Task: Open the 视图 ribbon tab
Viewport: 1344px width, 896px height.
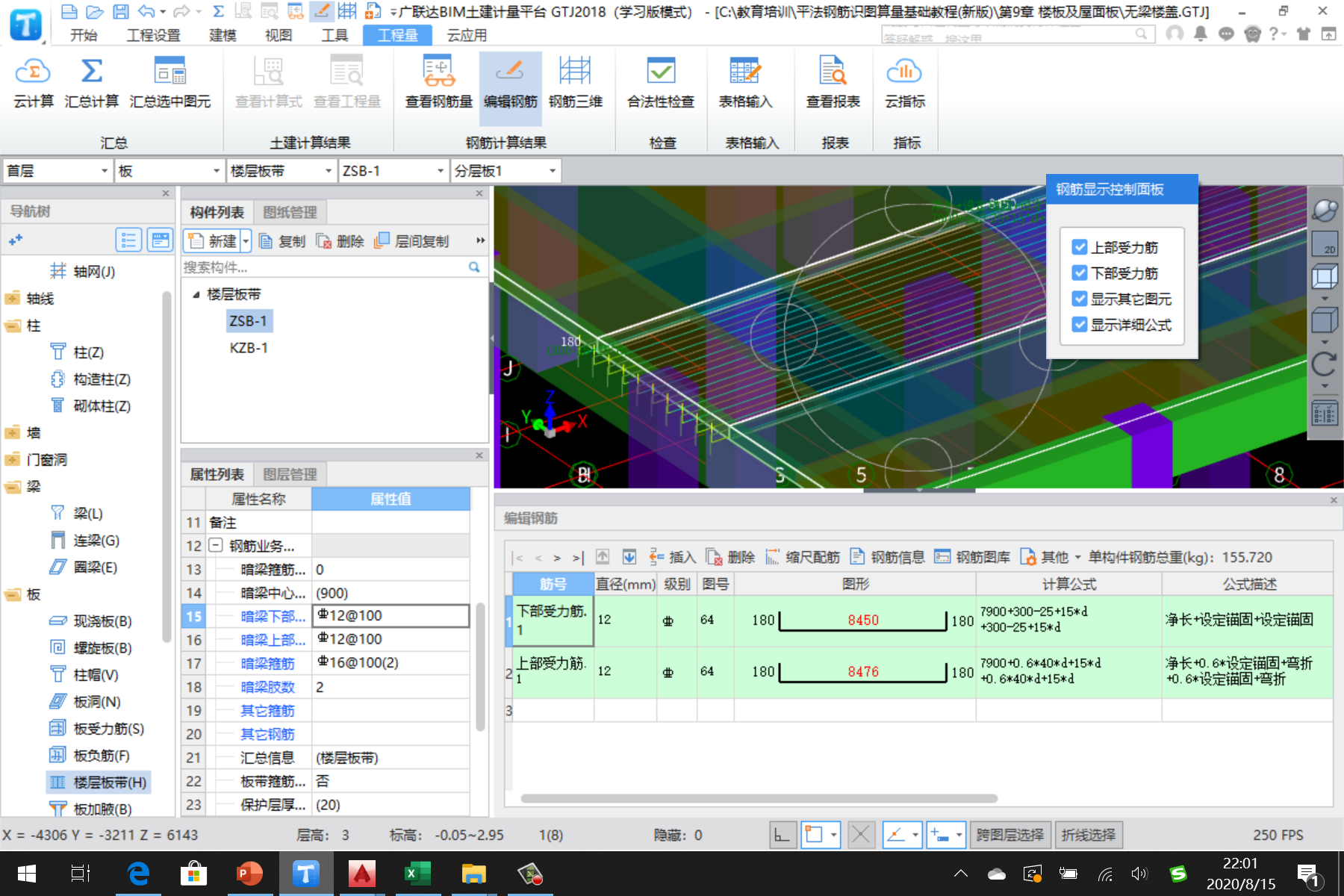Action: (279, 35)
